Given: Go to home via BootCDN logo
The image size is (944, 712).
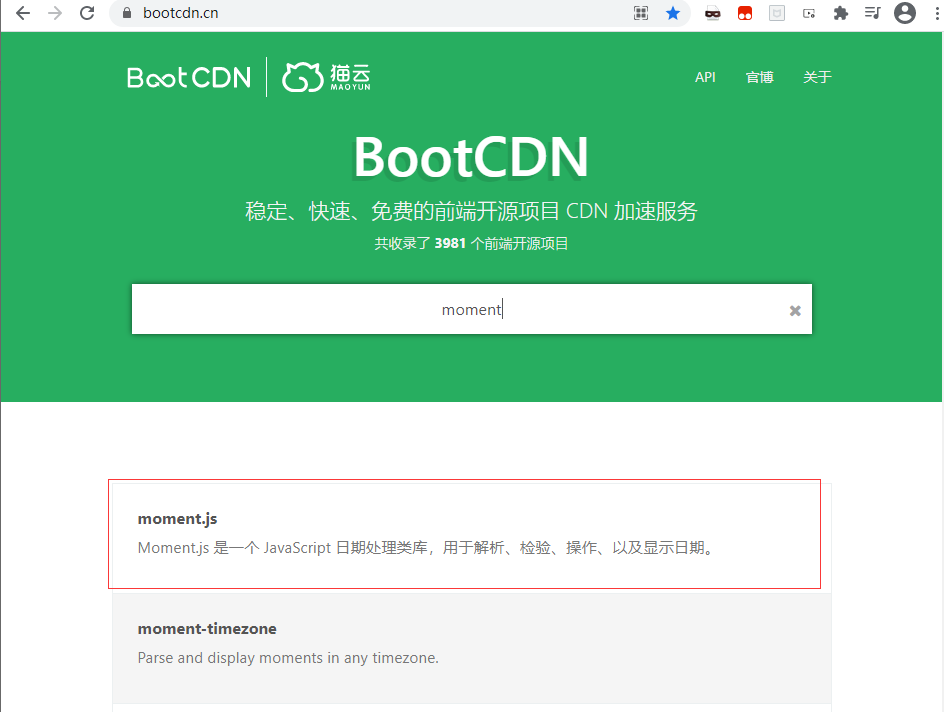Looking at the screenshot, I should tap(189, 78).
